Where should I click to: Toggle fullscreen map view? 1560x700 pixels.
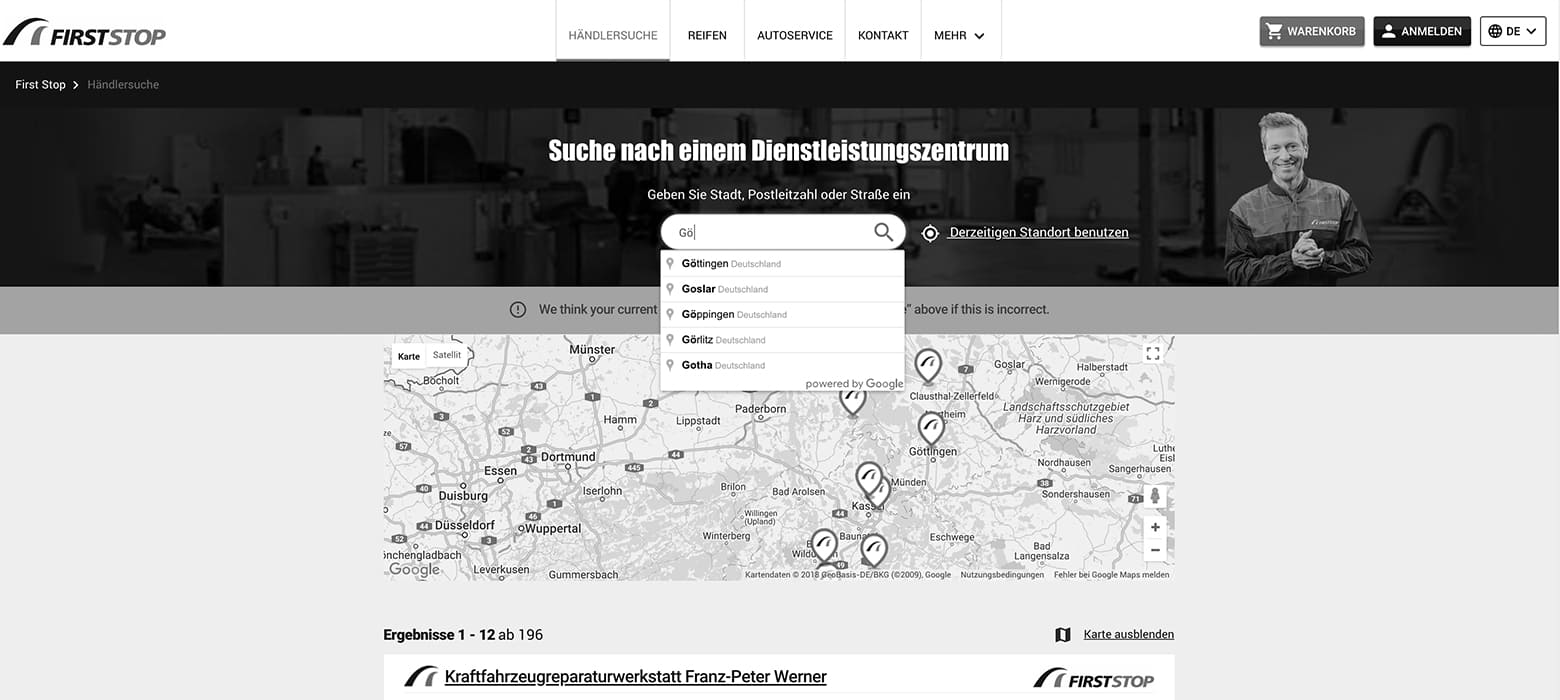click(1153, 353)
